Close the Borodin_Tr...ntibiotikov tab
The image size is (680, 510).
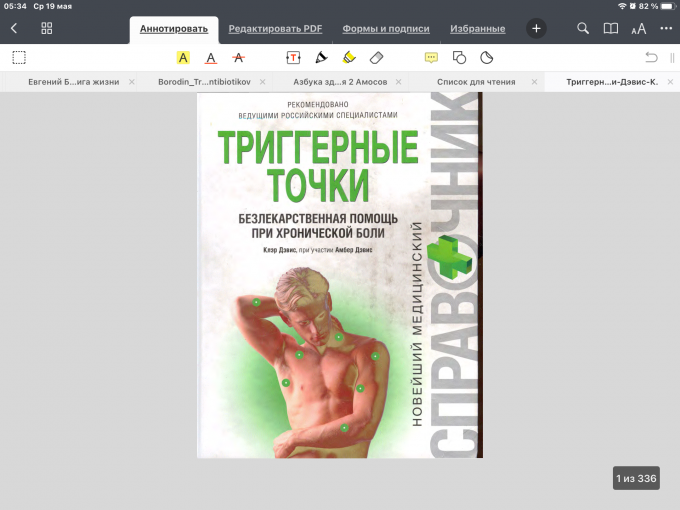262,82
